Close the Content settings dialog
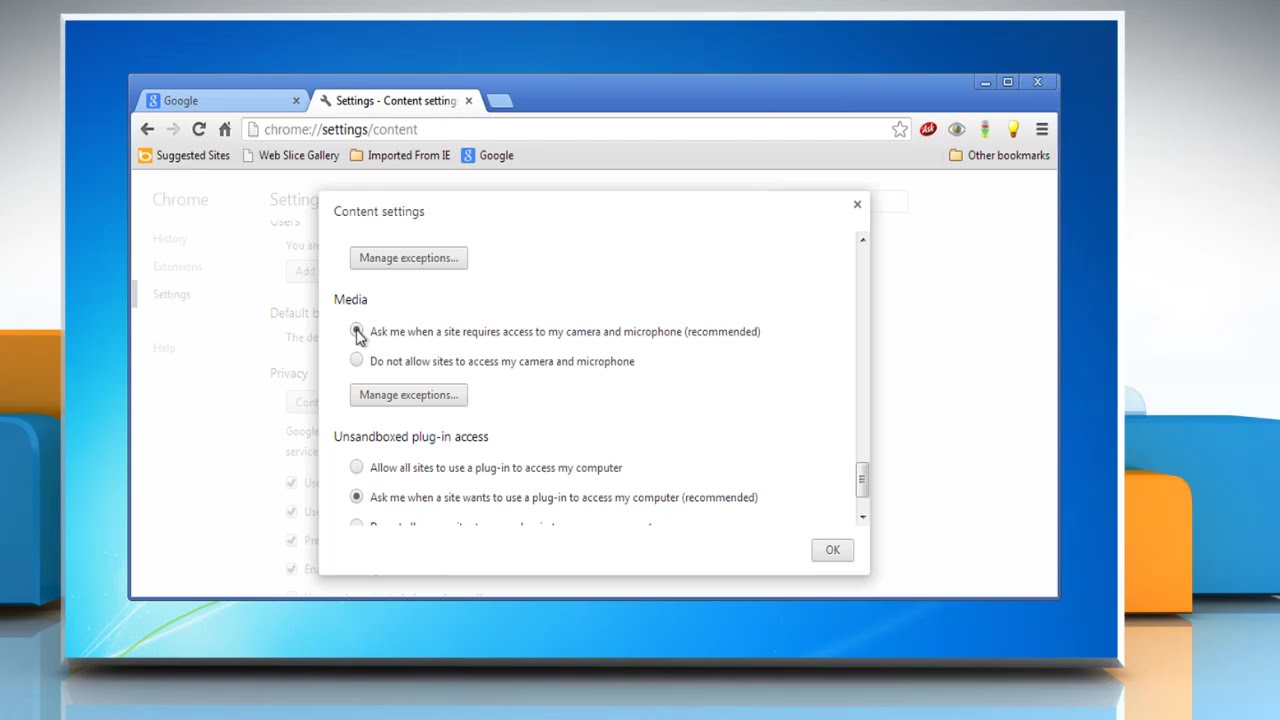The width and height of the screenshot is (1280, 720). coord(857,204)
